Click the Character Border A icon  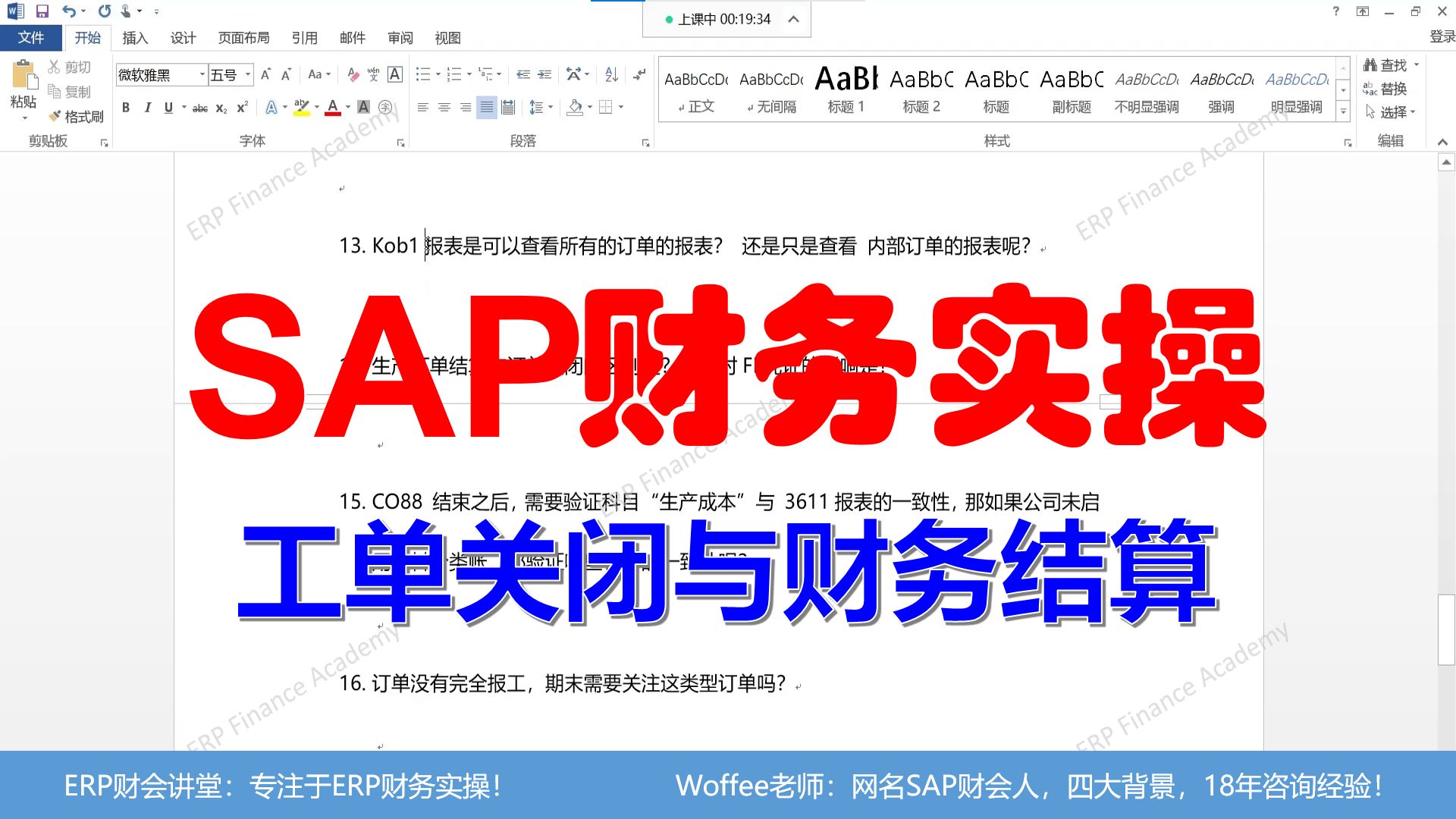click(x=395, y=74)
